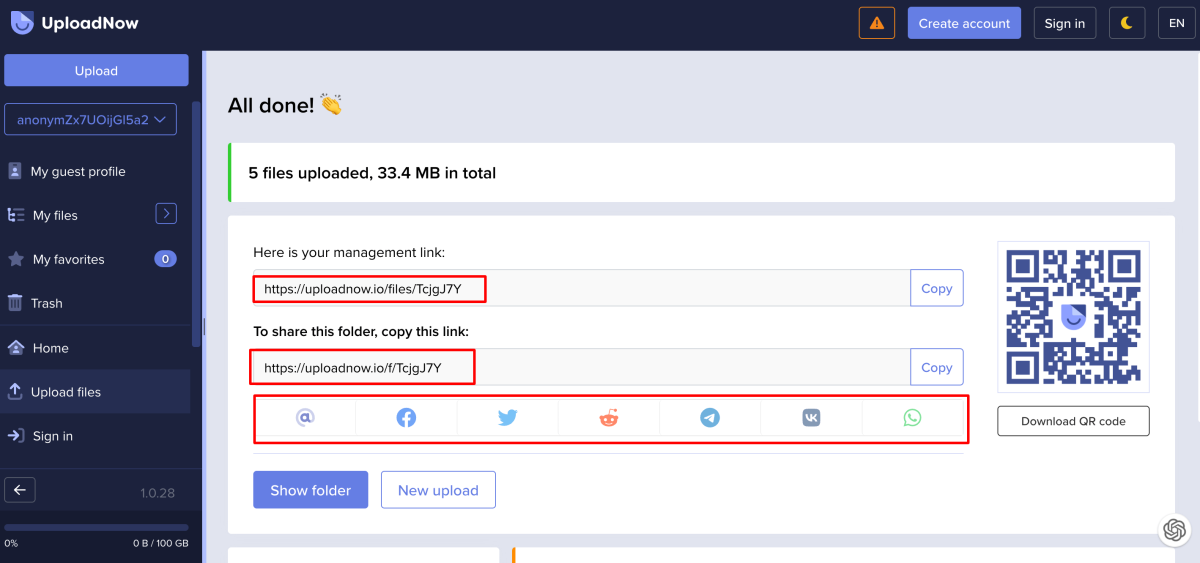Share the folder link via email icon
The image size is (1200, 563).
305,418
